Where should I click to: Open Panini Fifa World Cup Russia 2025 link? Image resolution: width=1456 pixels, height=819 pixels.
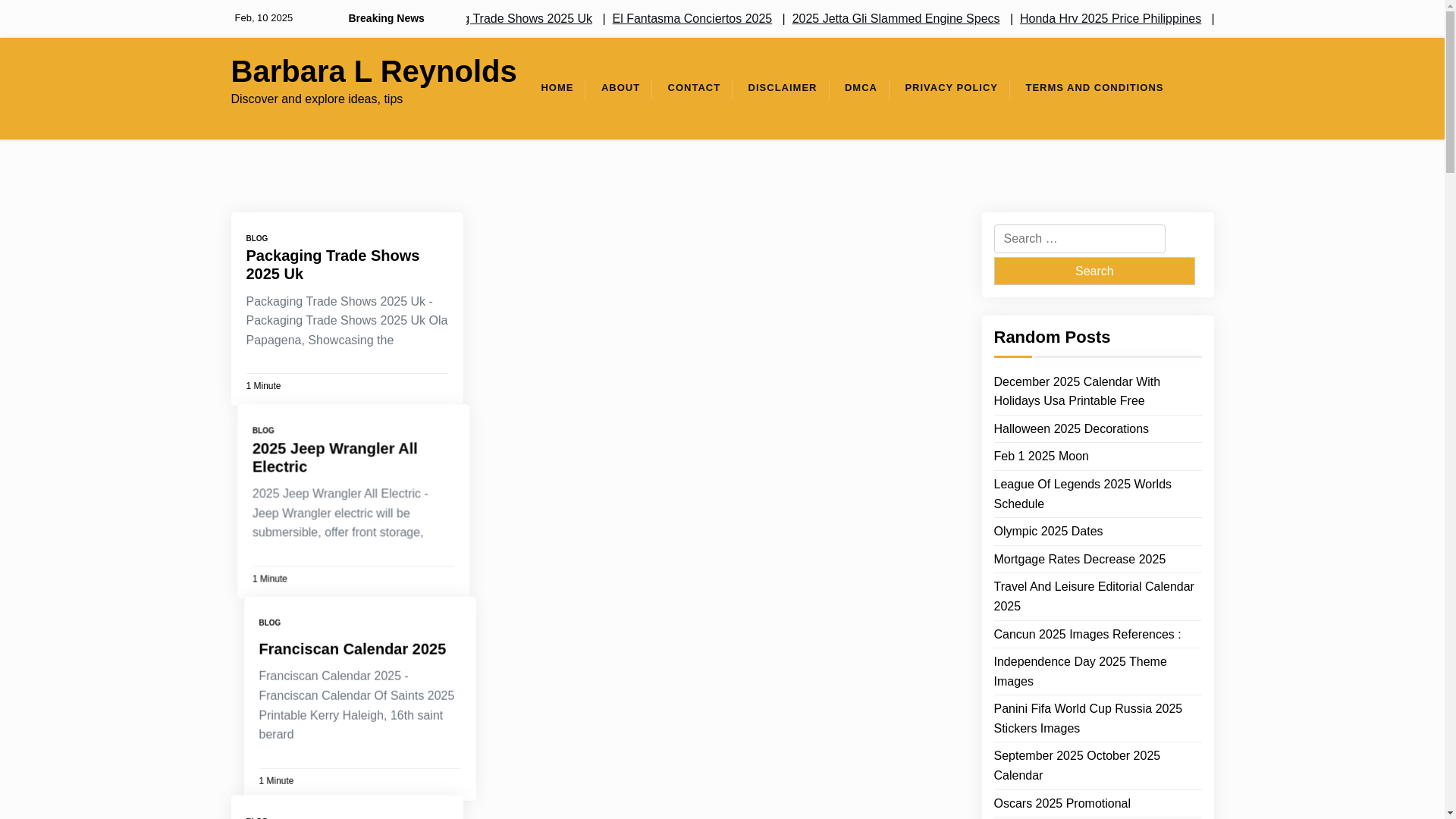click(x=1087, y=719)
